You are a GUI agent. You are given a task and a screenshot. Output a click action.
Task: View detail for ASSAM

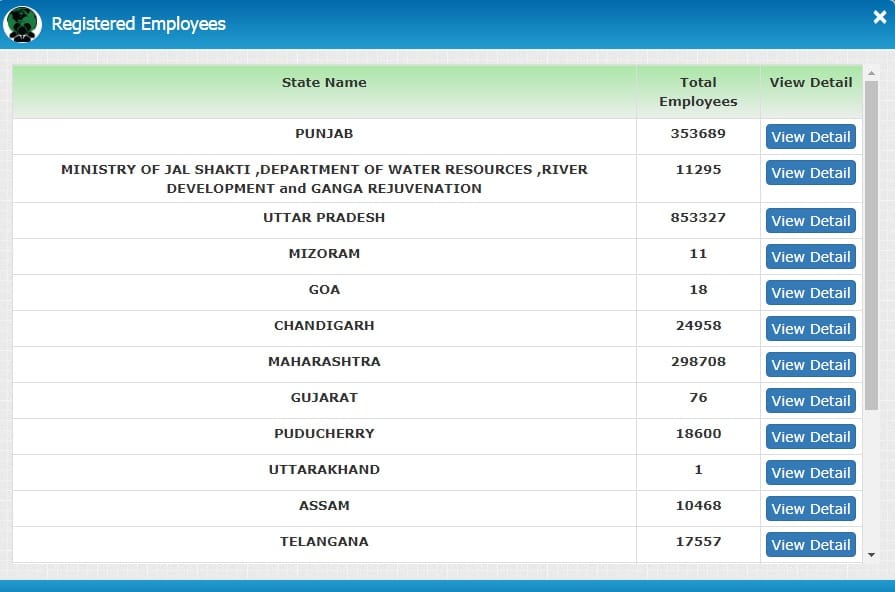[x=811, y=508]
